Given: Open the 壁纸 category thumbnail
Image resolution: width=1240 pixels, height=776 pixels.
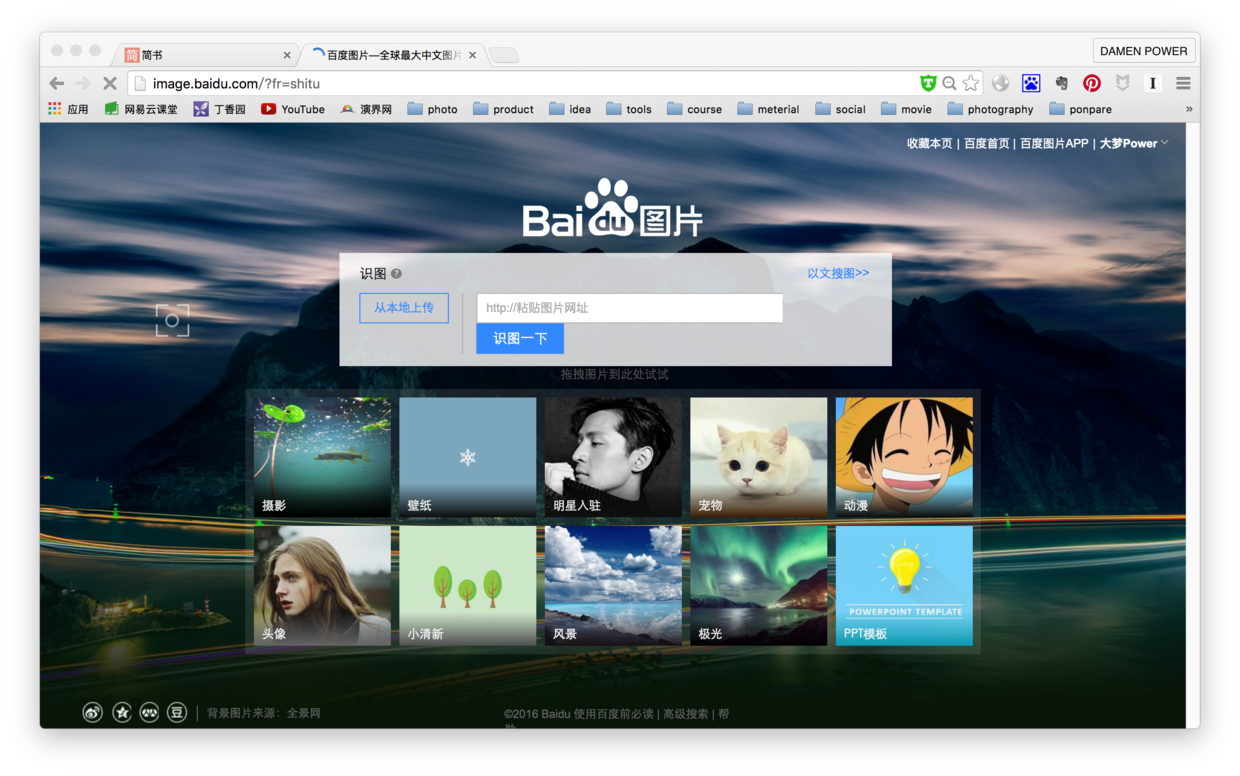Looking at the screenshot, I should pos(468,457).
